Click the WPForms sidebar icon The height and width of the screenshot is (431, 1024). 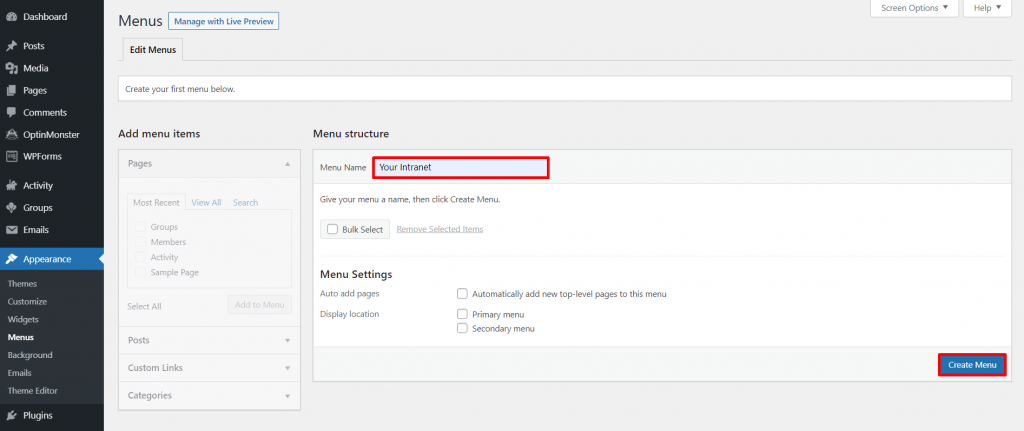click(x=11, y=156)
